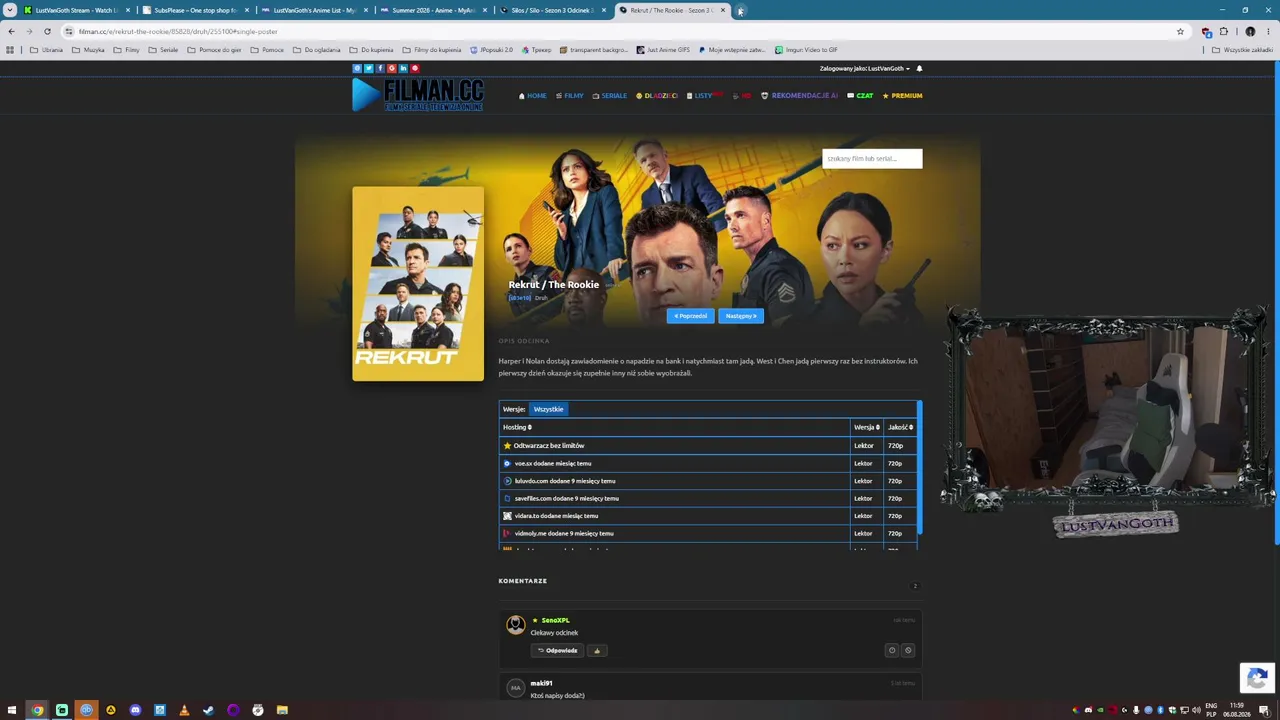Open the Google social icon
Screen dimensions: 1280x720
(392, 68)
